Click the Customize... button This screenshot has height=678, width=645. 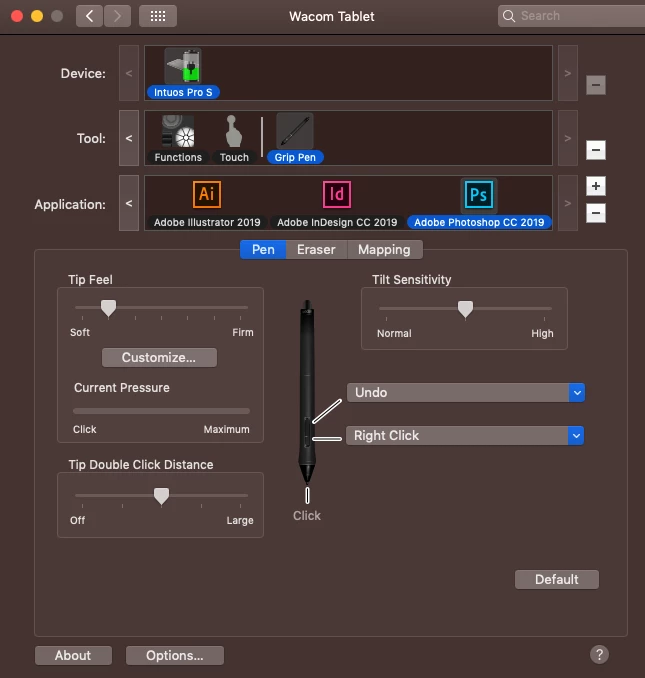click(159, 358)
